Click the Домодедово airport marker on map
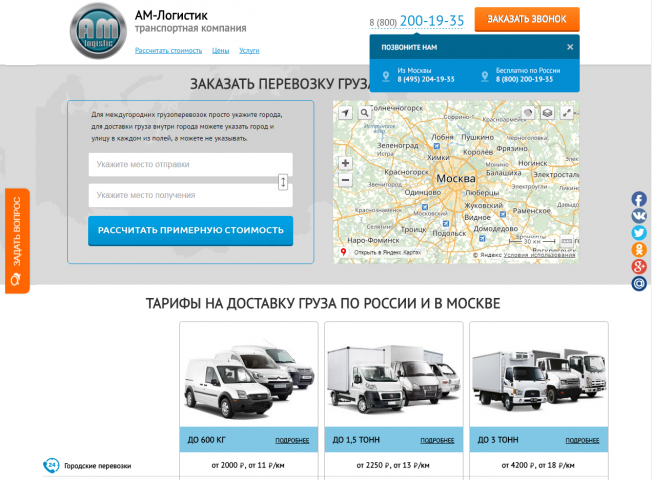Image resolution: width=652 pixels, height=480 pixels. pyautogui.click(x=482, y=239)
